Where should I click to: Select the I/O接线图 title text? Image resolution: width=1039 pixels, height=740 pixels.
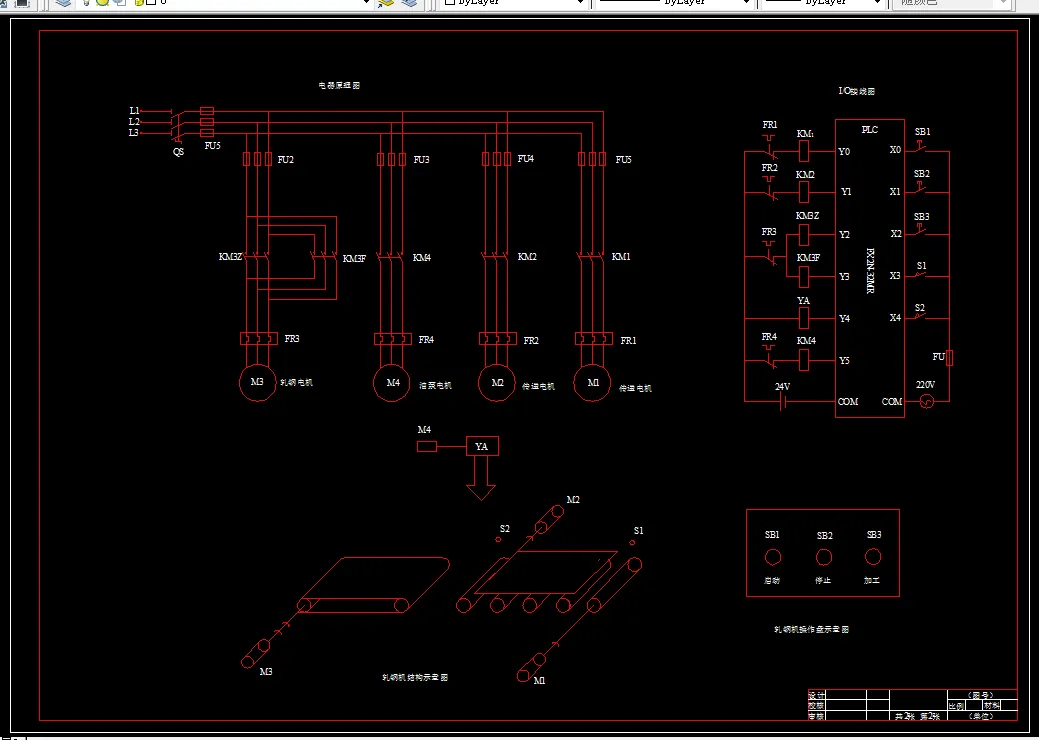point(857,91)
